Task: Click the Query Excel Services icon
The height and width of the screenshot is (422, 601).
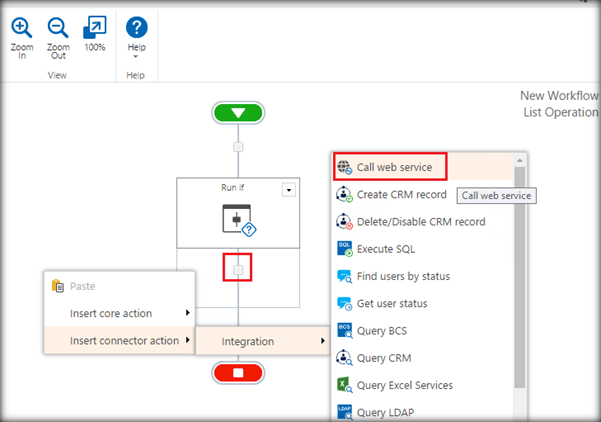Action: (345, 385)
